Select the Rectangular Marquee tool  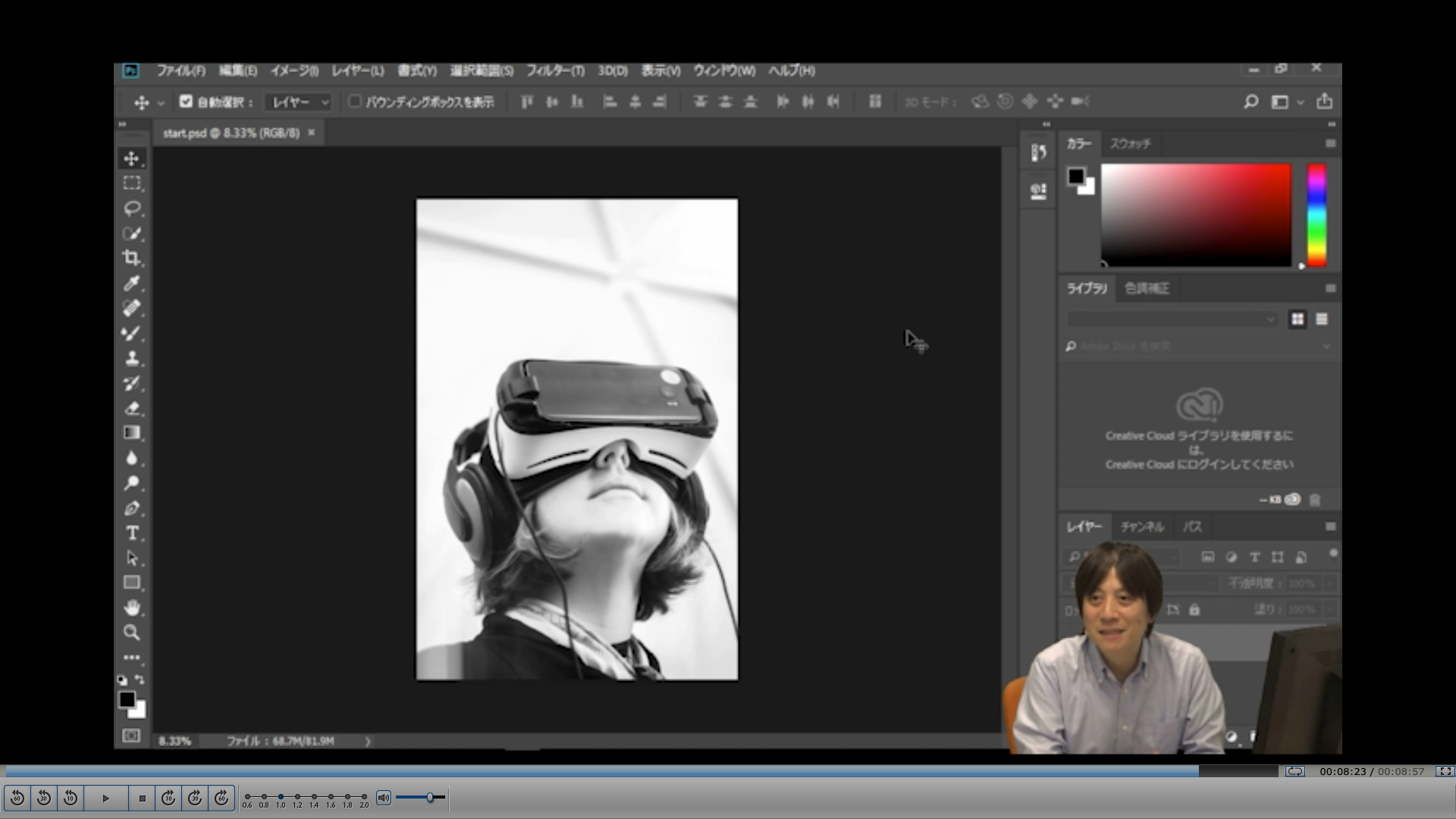[132, 184]
